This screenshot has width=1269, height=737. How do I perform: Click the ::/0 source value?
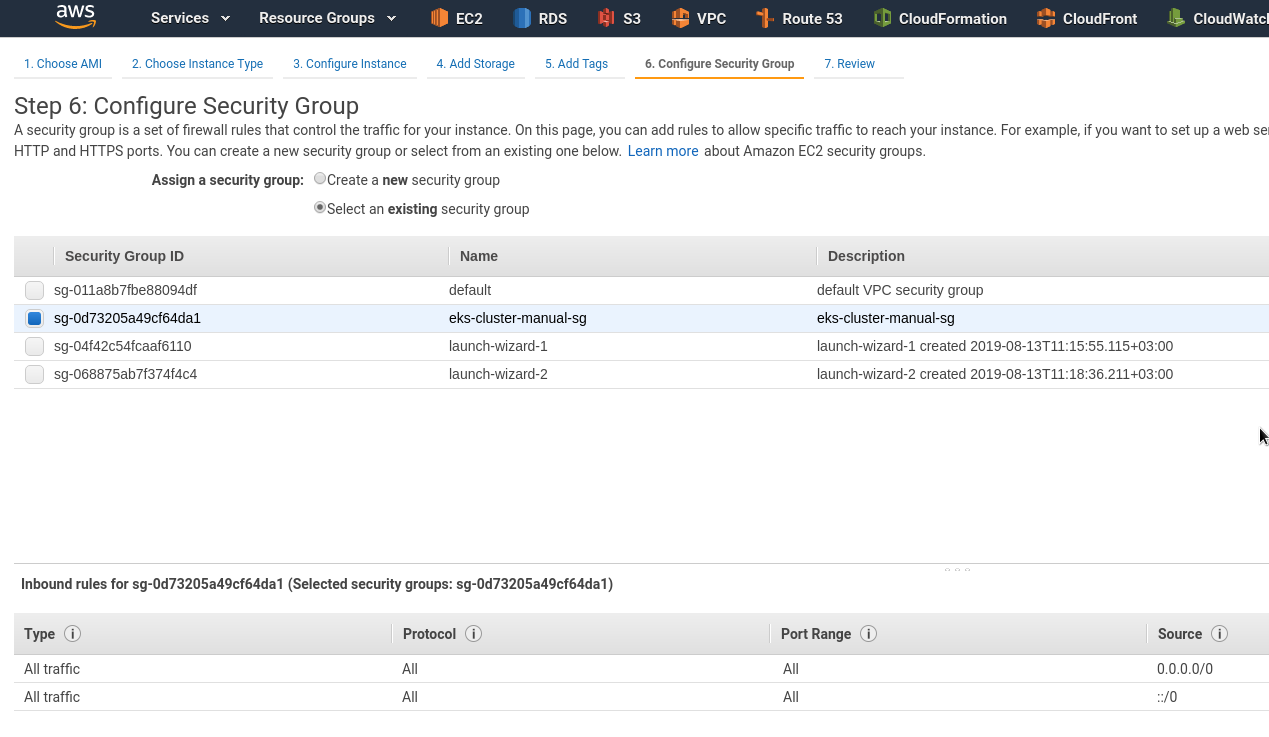1167,697
